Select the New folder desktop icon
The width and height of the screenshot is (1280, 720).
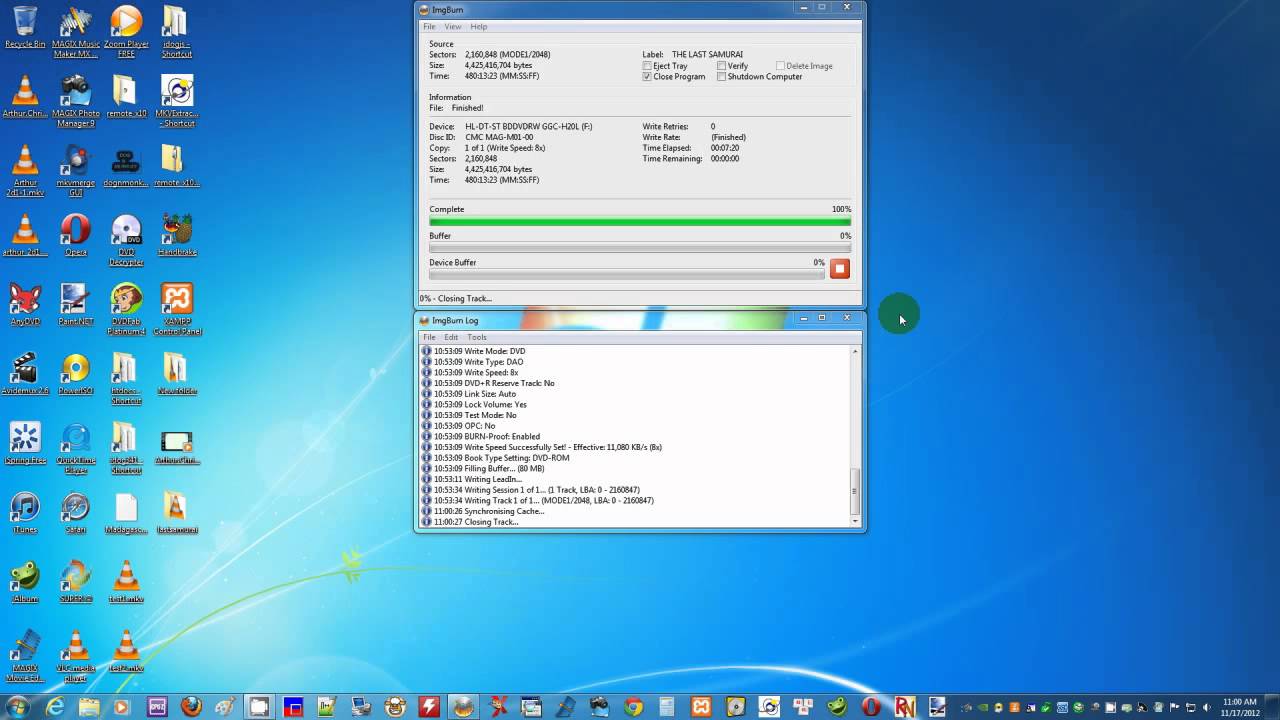(x=176, y=373)
